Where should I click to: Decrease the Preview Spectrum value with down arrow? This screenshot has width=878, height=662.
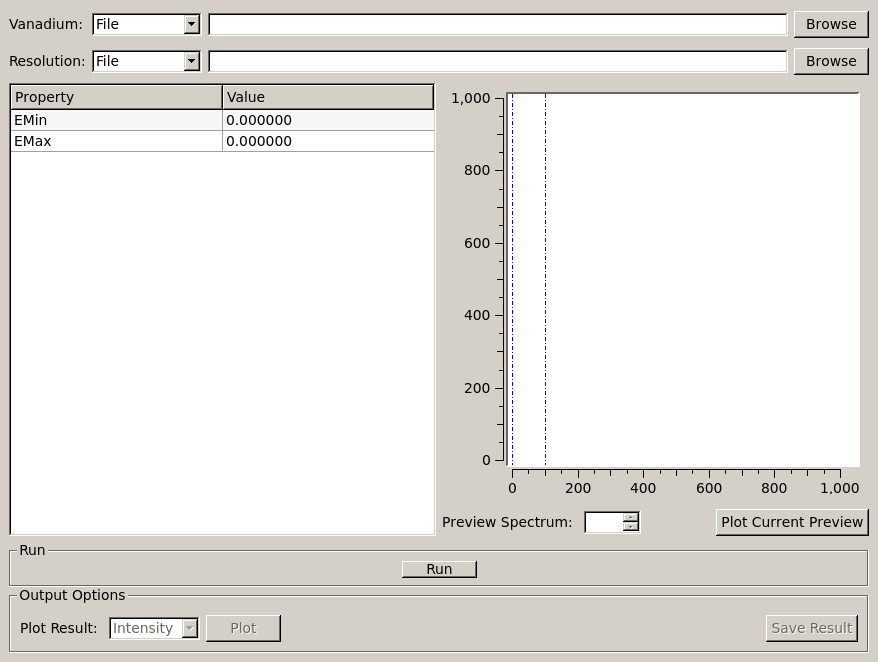(630, 527)
